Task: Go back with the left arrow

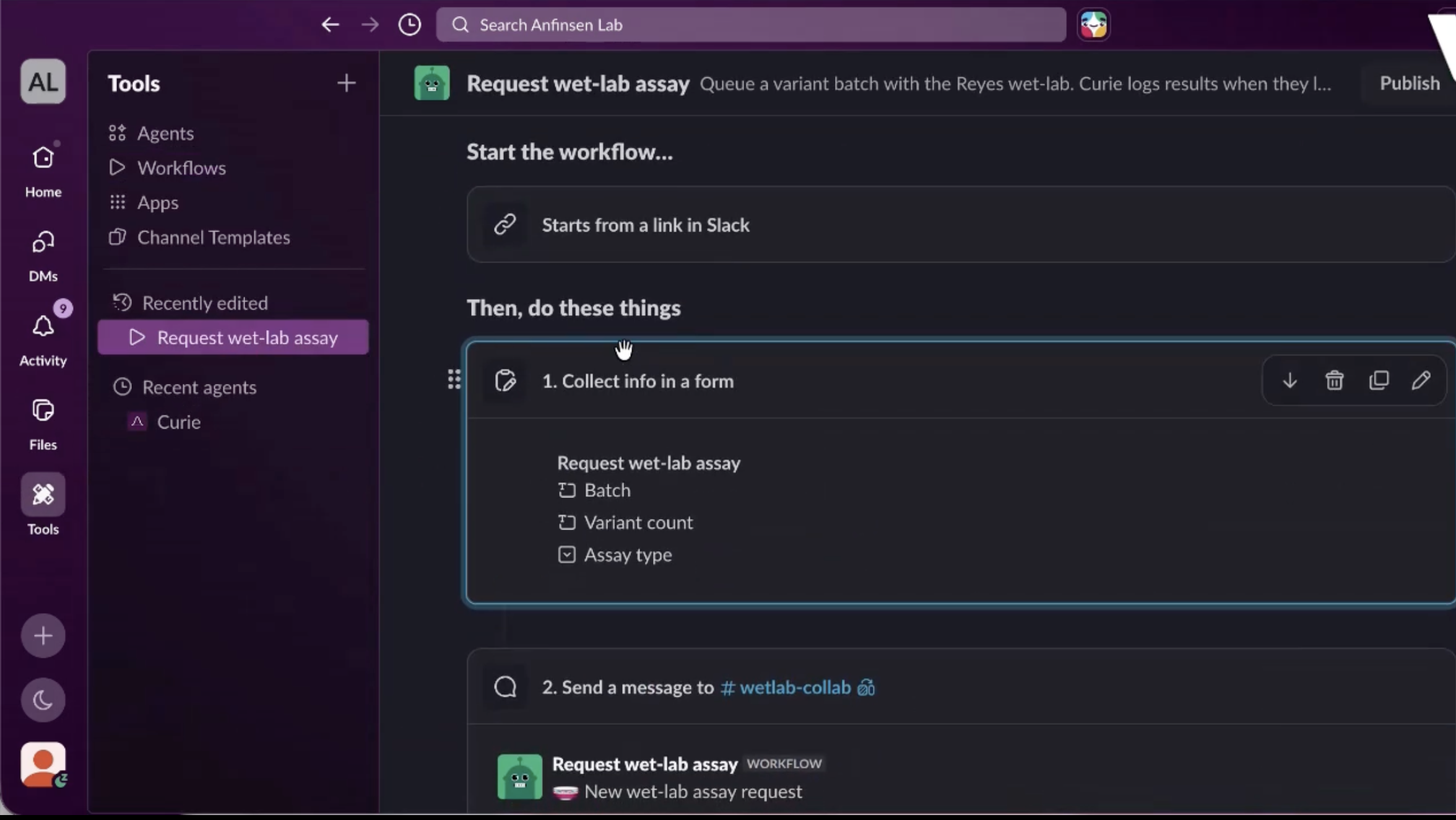Action: coord(330,25)
